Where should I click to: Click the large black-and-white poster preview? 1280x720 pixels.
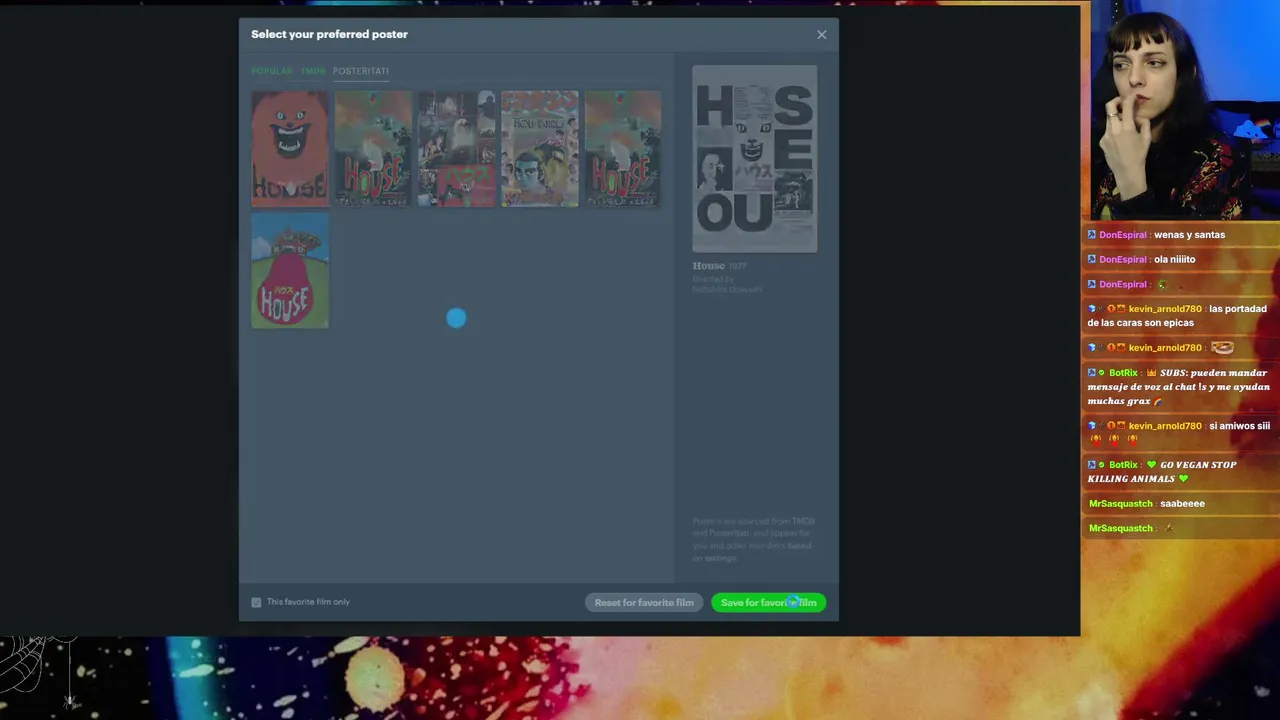pyautogui.click(x=755, y=159)
